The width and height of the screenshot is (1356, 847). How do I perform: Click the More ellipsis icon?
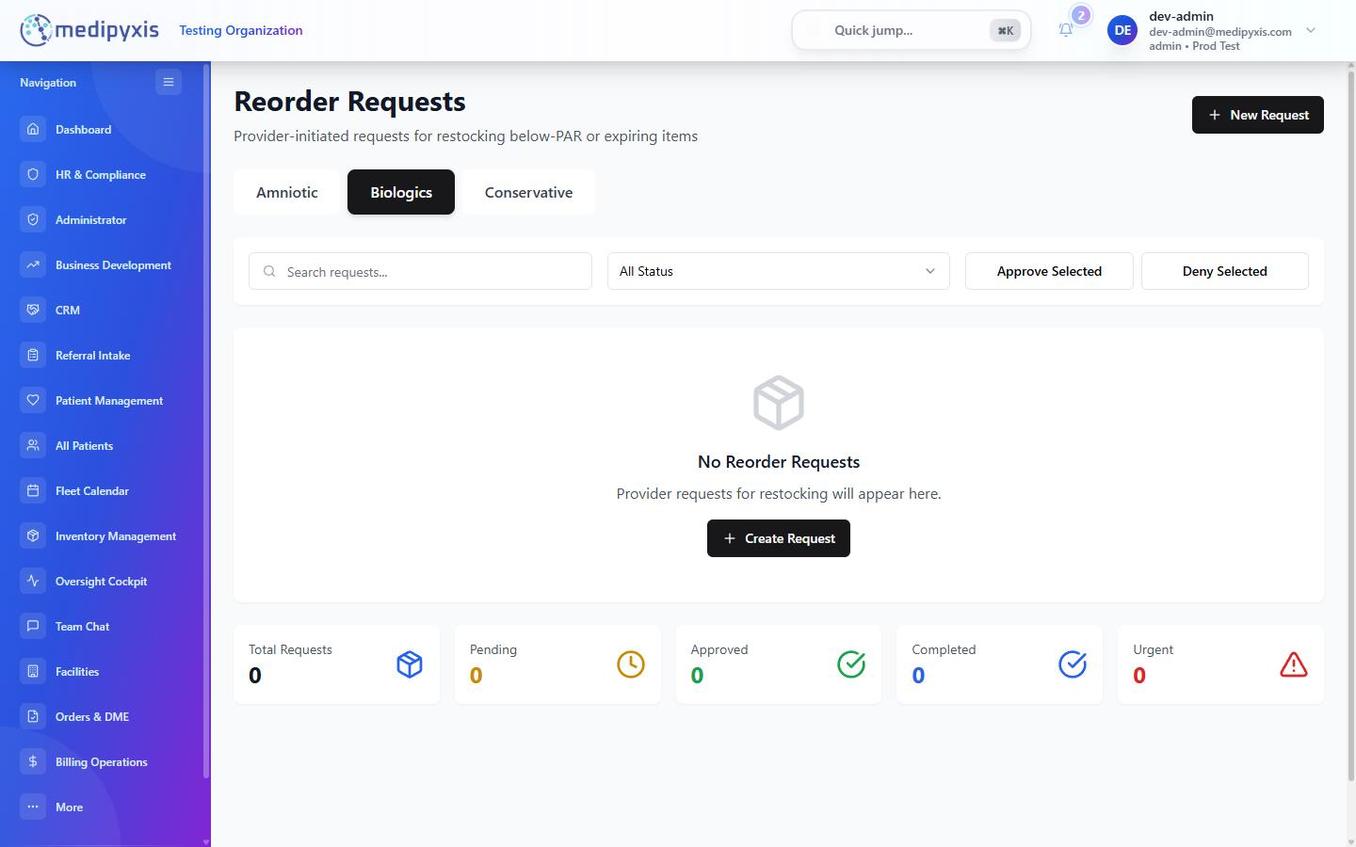pos(33,807)
